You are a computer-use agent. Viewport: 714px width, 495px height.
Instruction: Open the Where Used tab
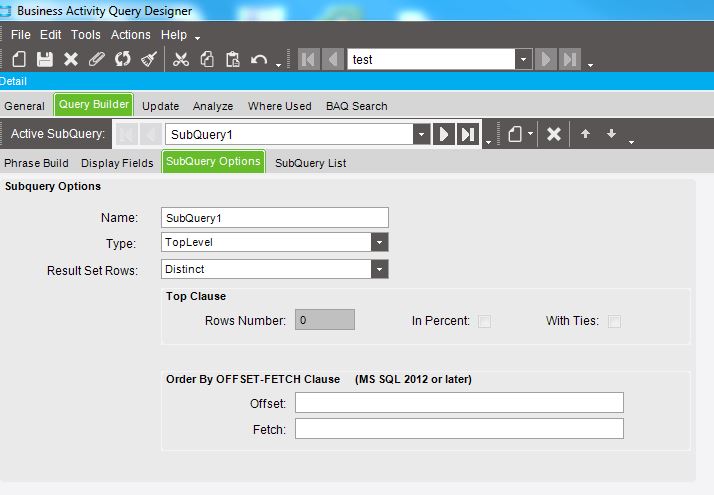tap(280, 106)
